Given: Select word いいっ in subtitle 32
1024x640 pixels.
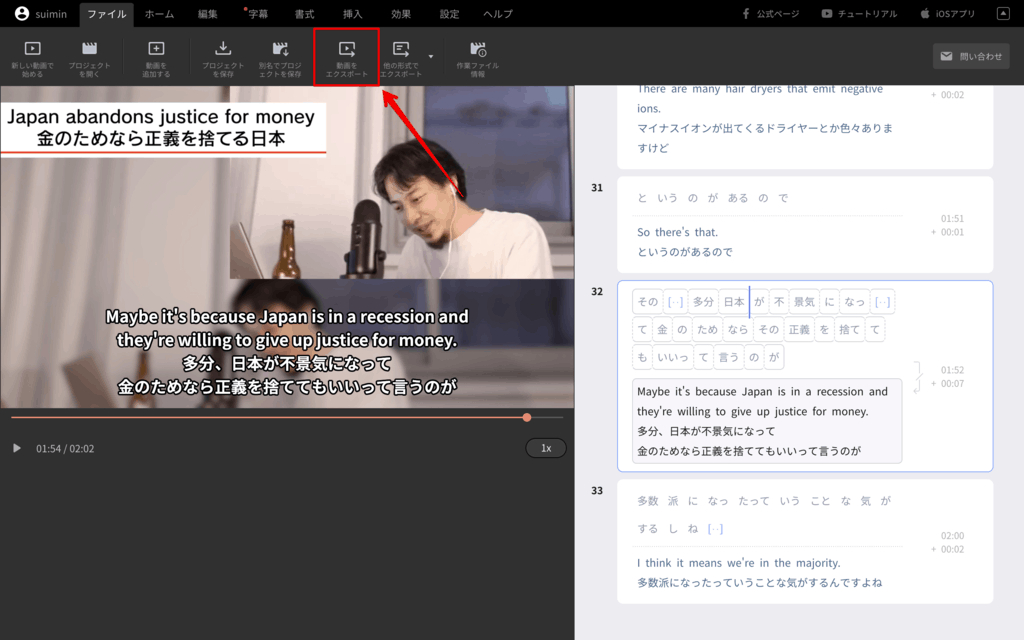Looking at the screenshot, I should pyautogui.click(x=673, y=357).
